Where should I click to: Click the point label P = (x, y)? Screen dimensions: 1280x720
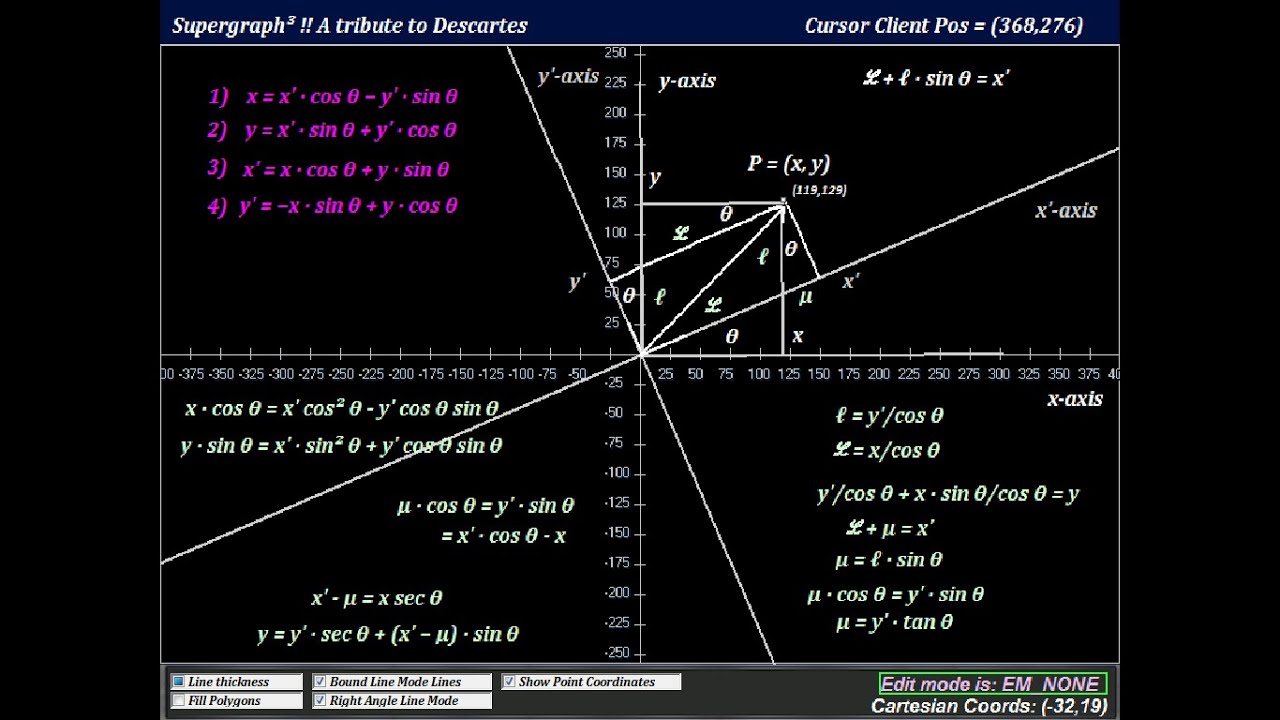click(789, 164)
